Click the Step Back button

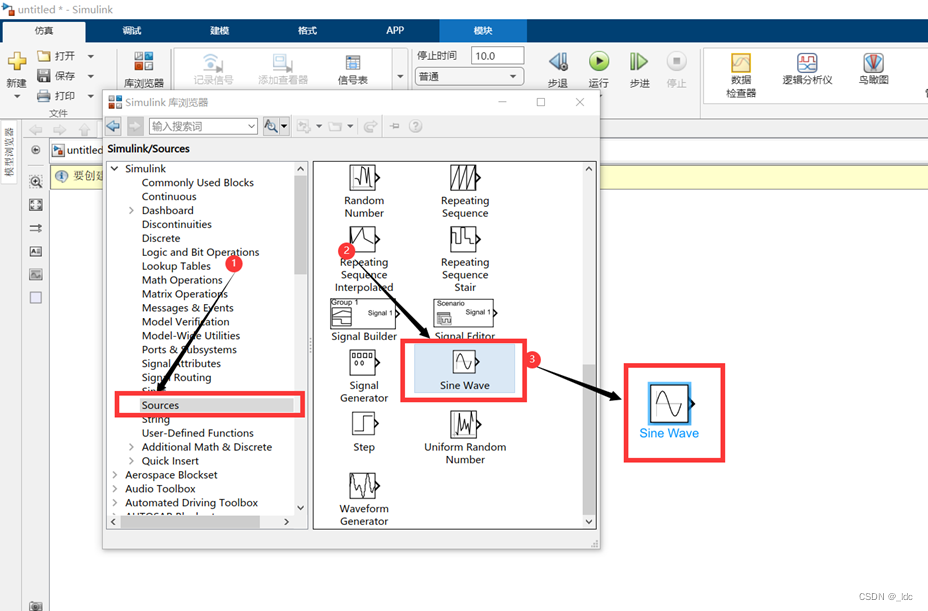pyautogui.click(x=558, y=62)
